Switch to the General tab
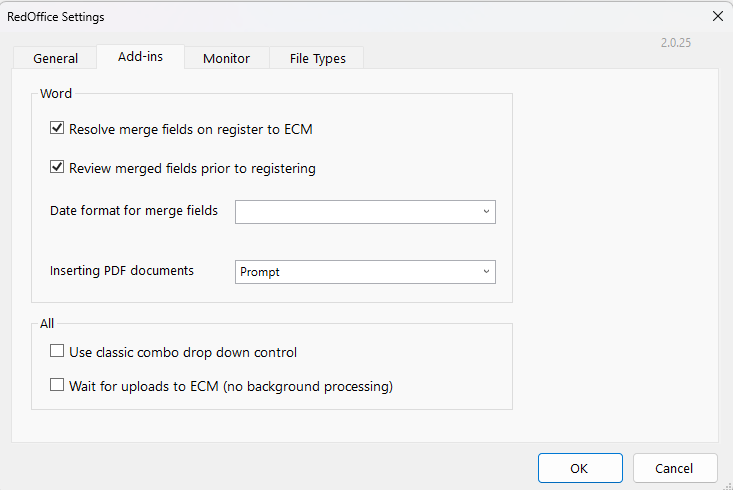This screenshot has width=733, height=490. click(x=55, y=58)
